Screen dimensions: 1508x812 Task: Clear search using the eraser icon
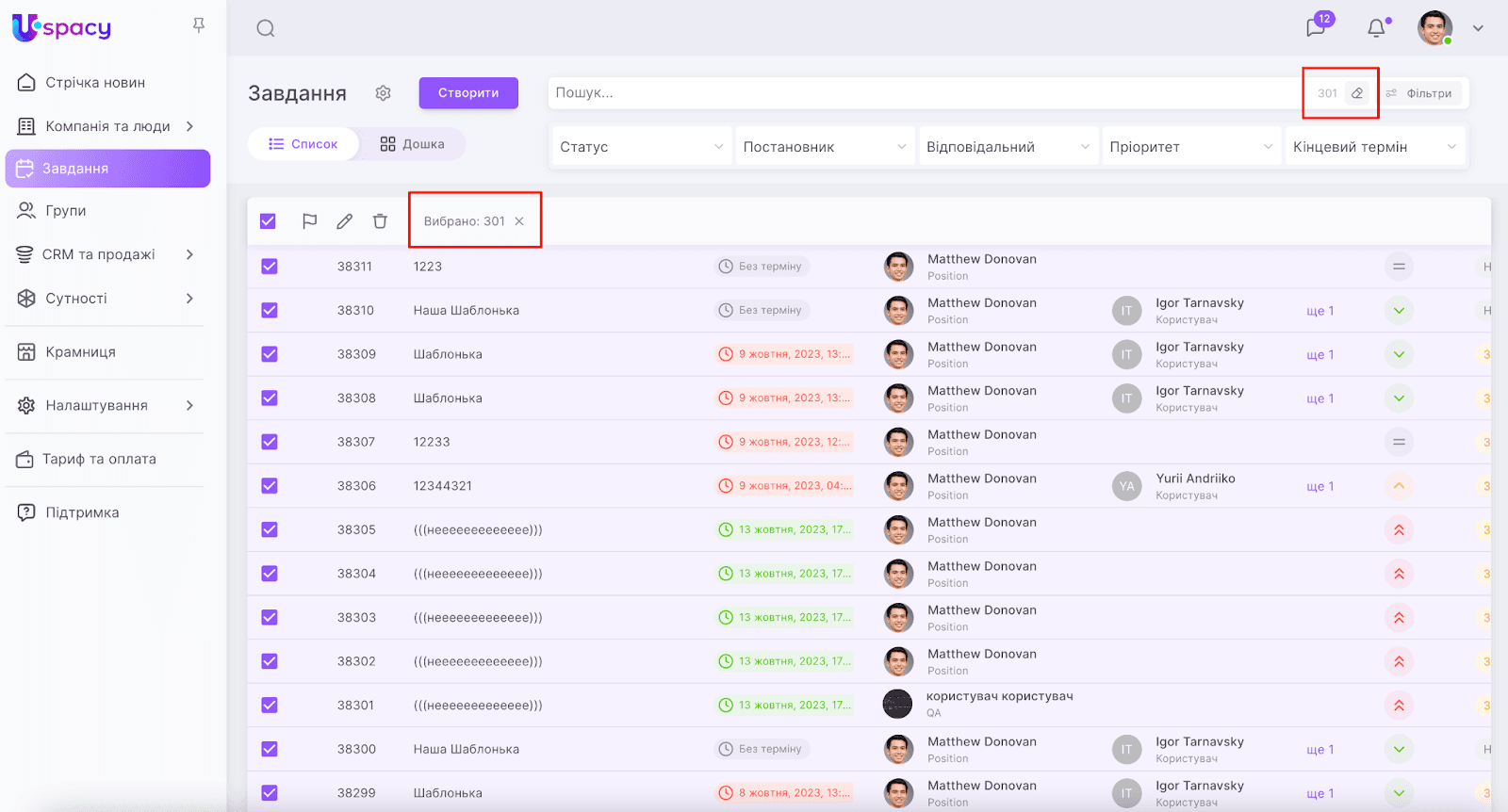[x=1357, y=93]
